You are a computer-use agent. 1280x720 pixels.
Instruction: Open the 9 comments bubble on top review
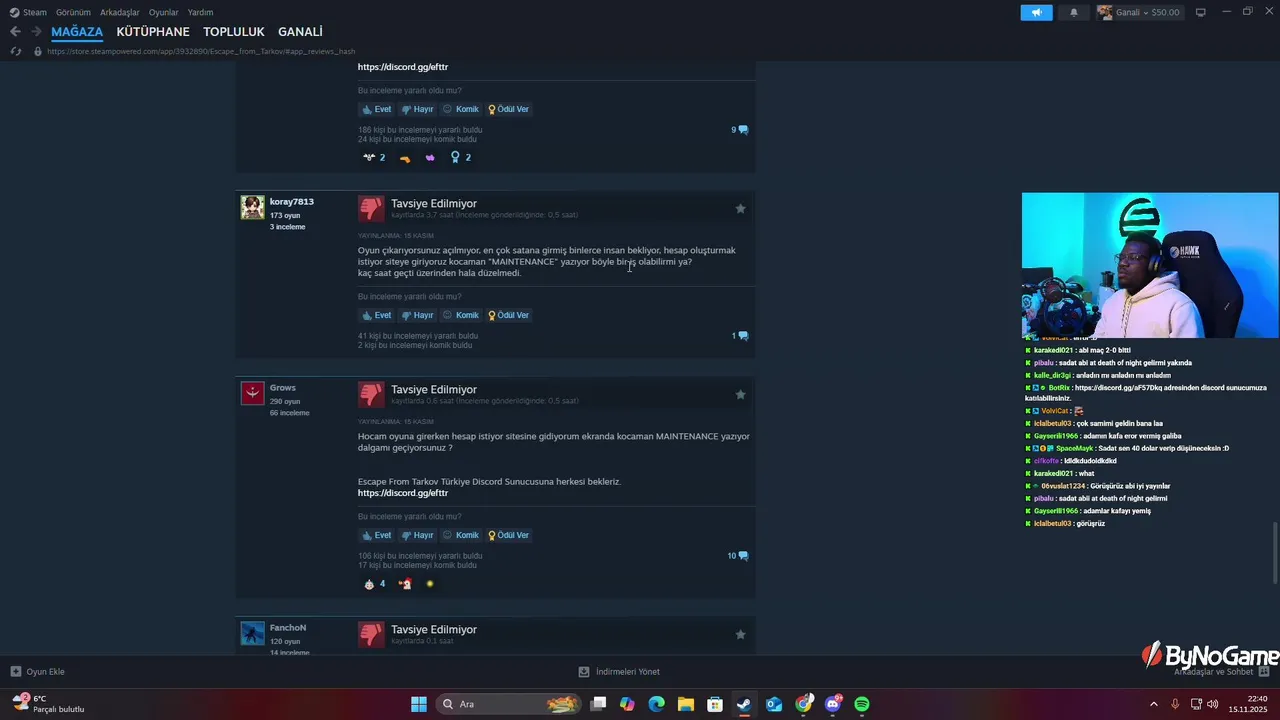[x=740, y=130]
